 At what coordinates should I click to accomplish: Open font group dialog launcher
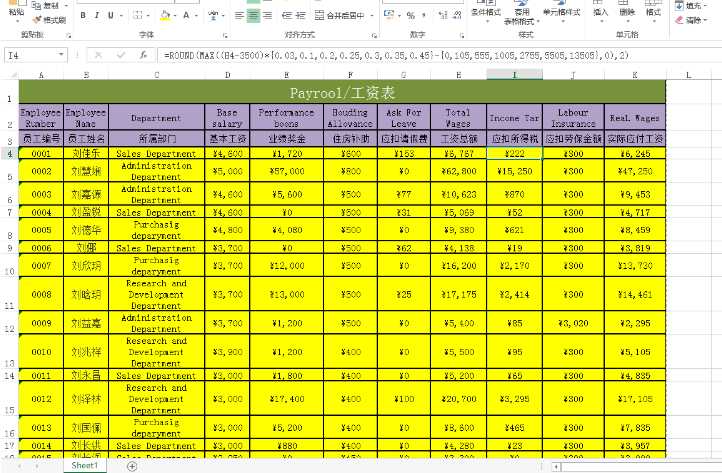pyautogui.click(x=225, y=35)
